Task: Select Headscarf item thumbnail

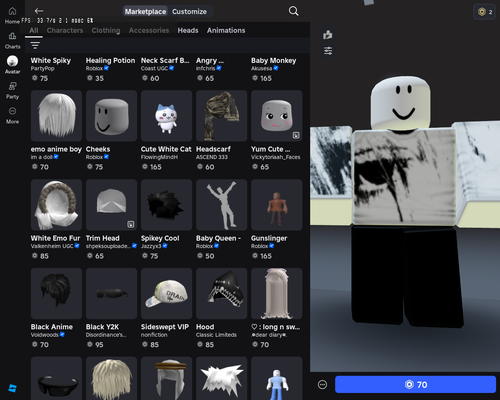Action: point(222,116)
